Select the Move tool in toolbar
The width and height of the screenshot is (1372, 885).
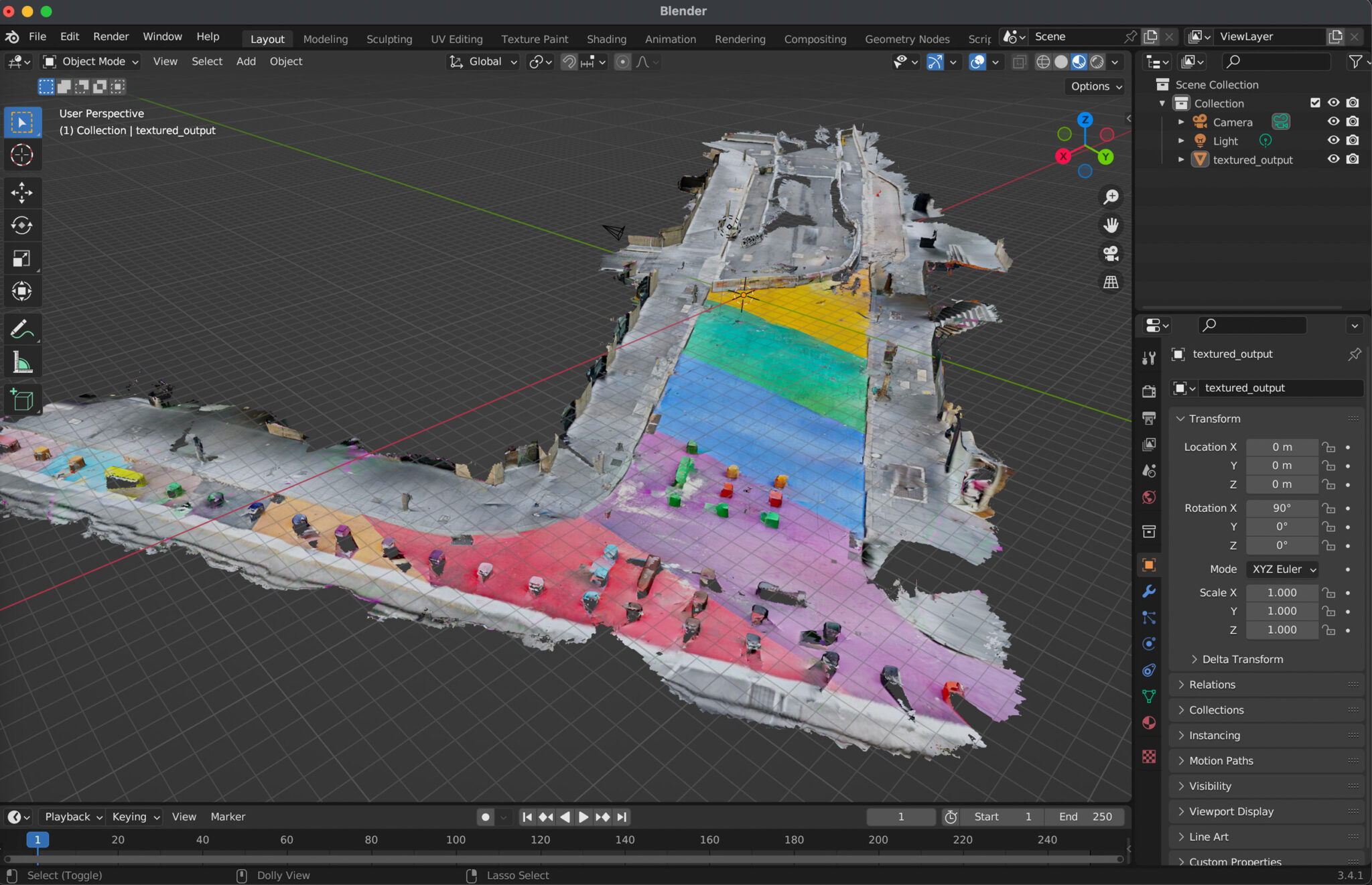pos(21,193)
